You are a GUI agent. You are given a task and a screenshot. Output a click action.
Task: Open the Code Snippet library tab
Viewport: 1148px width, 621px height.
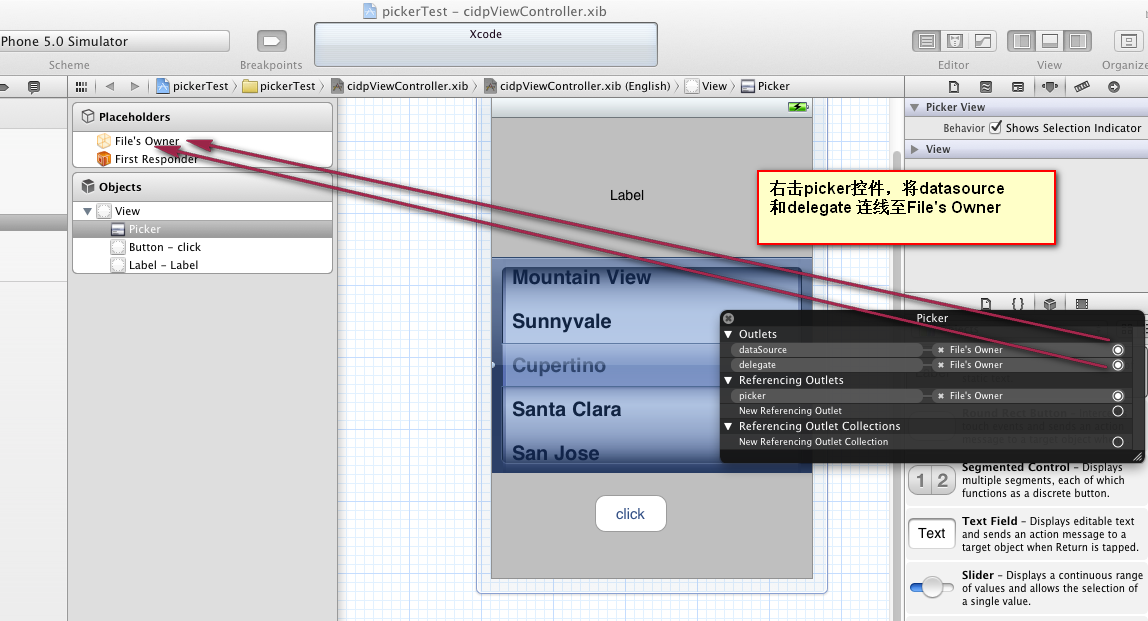pyautogui.click(x=1018, y=303)
